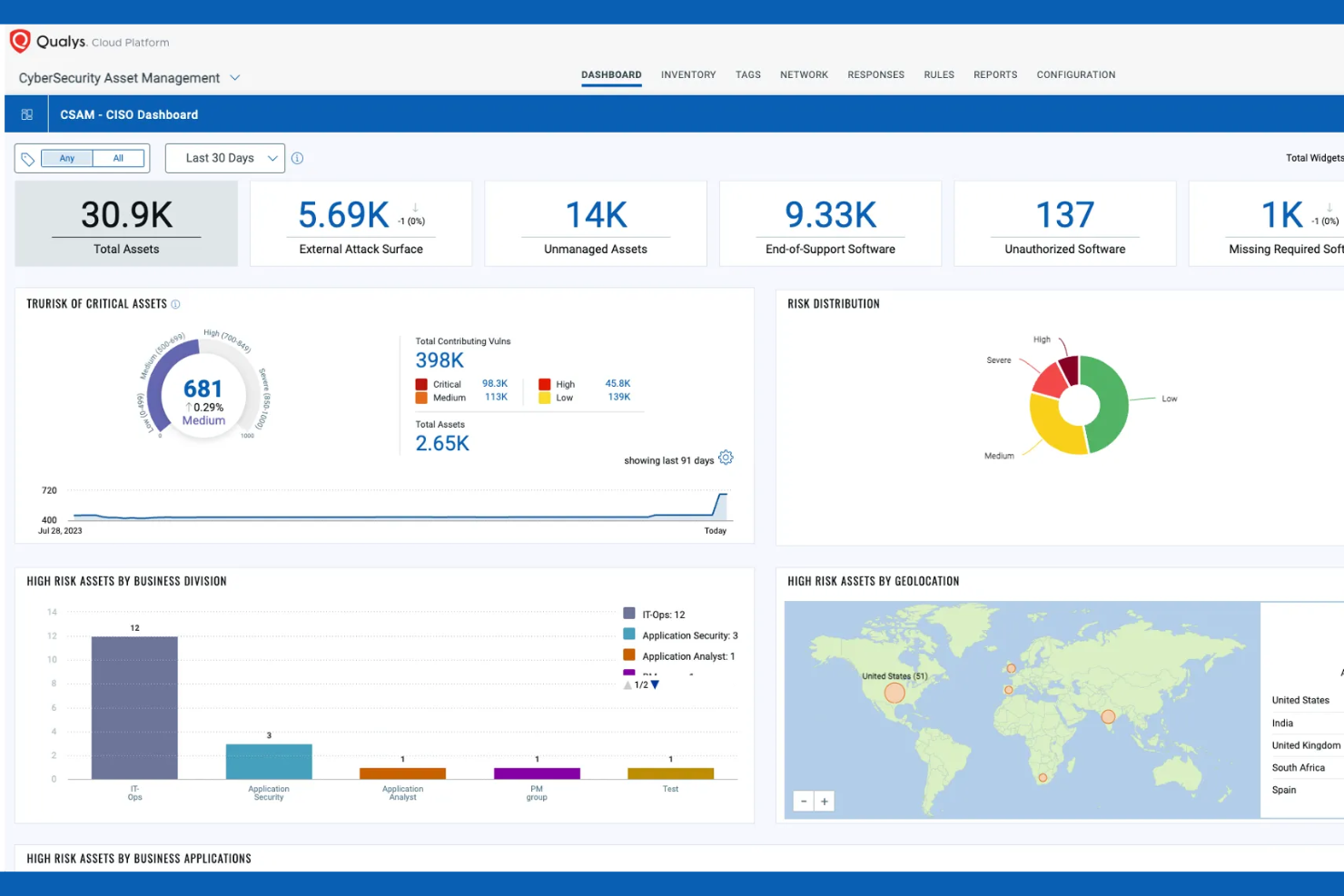Open the dashboard picker icon beside CSAM - CISO Dashboard
The width and height of the screenshot is (1344, 896).
(26, 113)
